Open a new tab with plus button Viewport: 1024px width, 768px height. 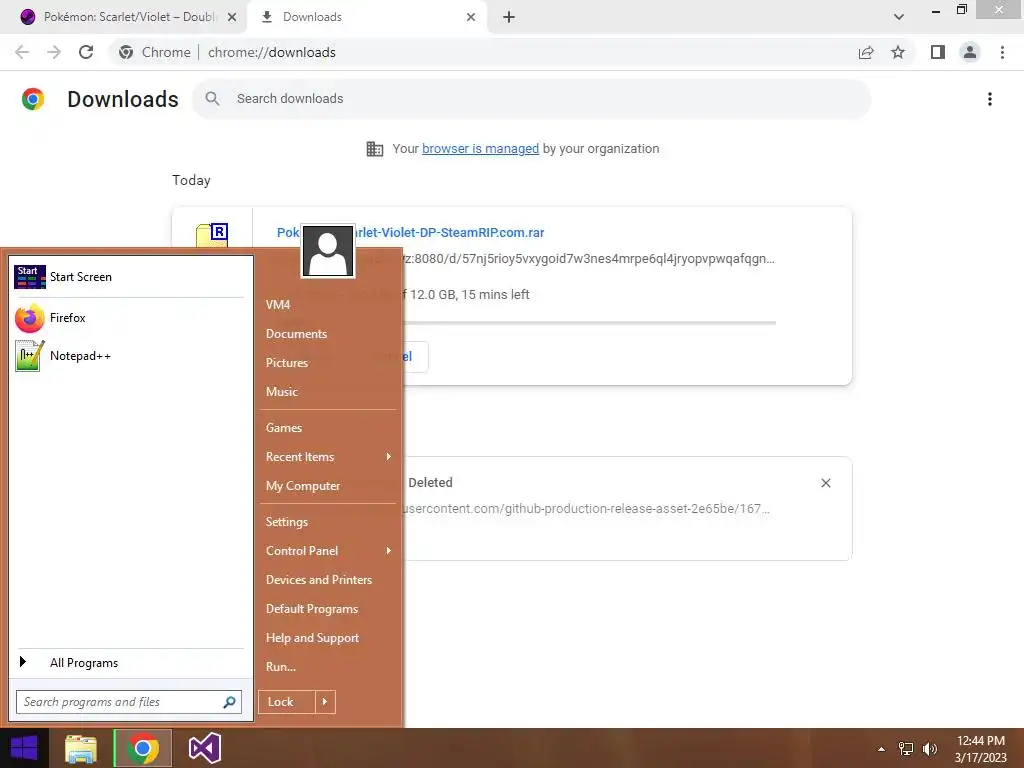pyautogui.click(x=509, y=17)
